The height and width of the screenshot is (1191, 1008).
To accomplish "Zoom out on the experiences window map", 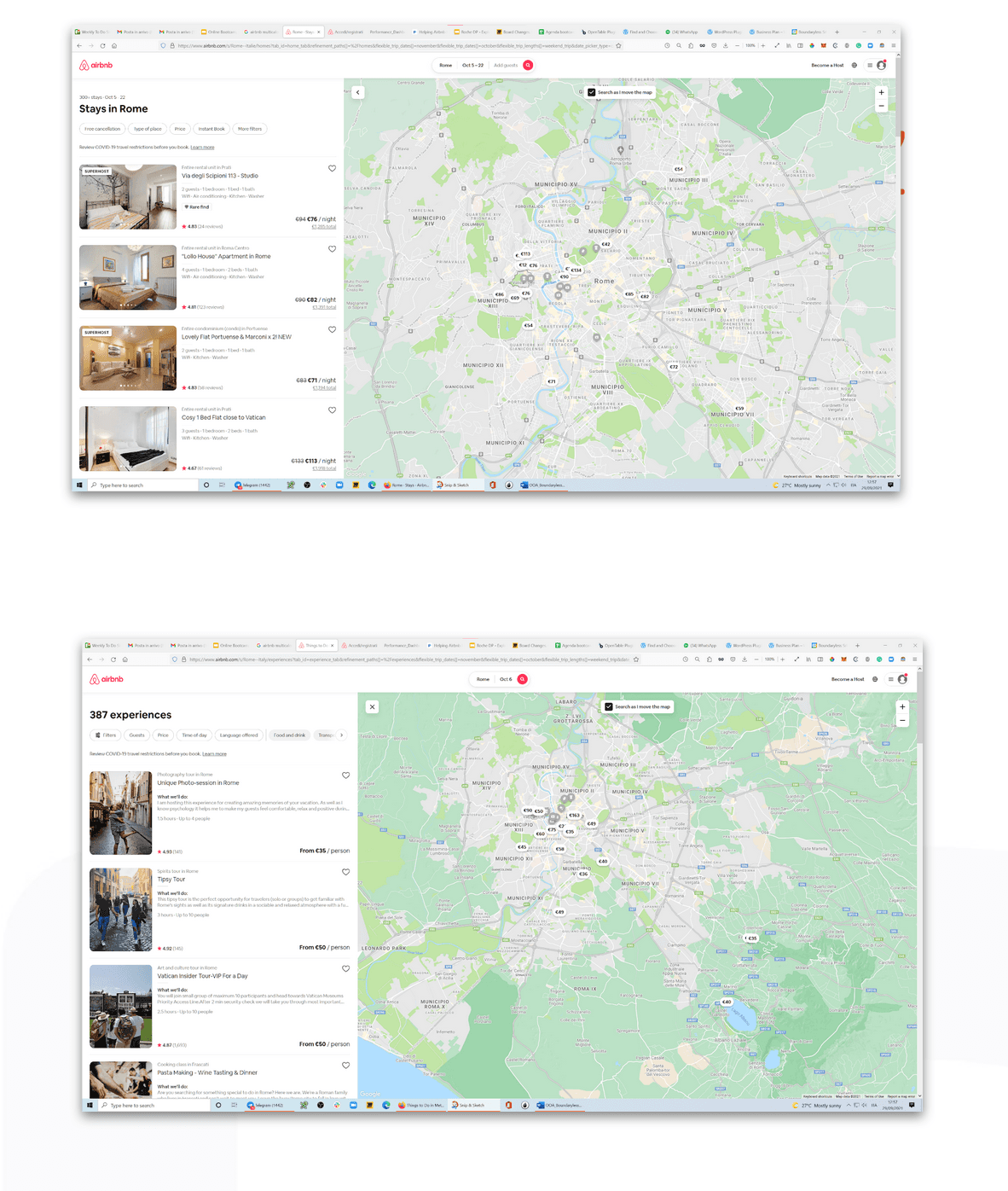I will click(902, 721).
